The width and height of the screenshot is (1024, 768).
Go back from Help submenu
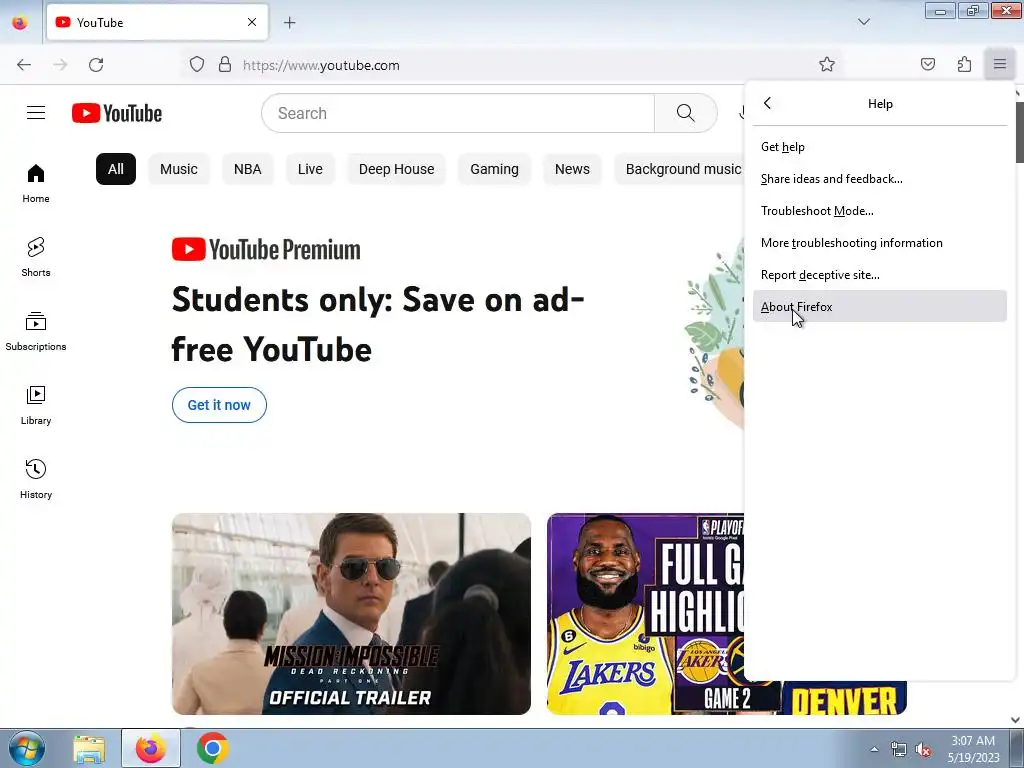767,103
